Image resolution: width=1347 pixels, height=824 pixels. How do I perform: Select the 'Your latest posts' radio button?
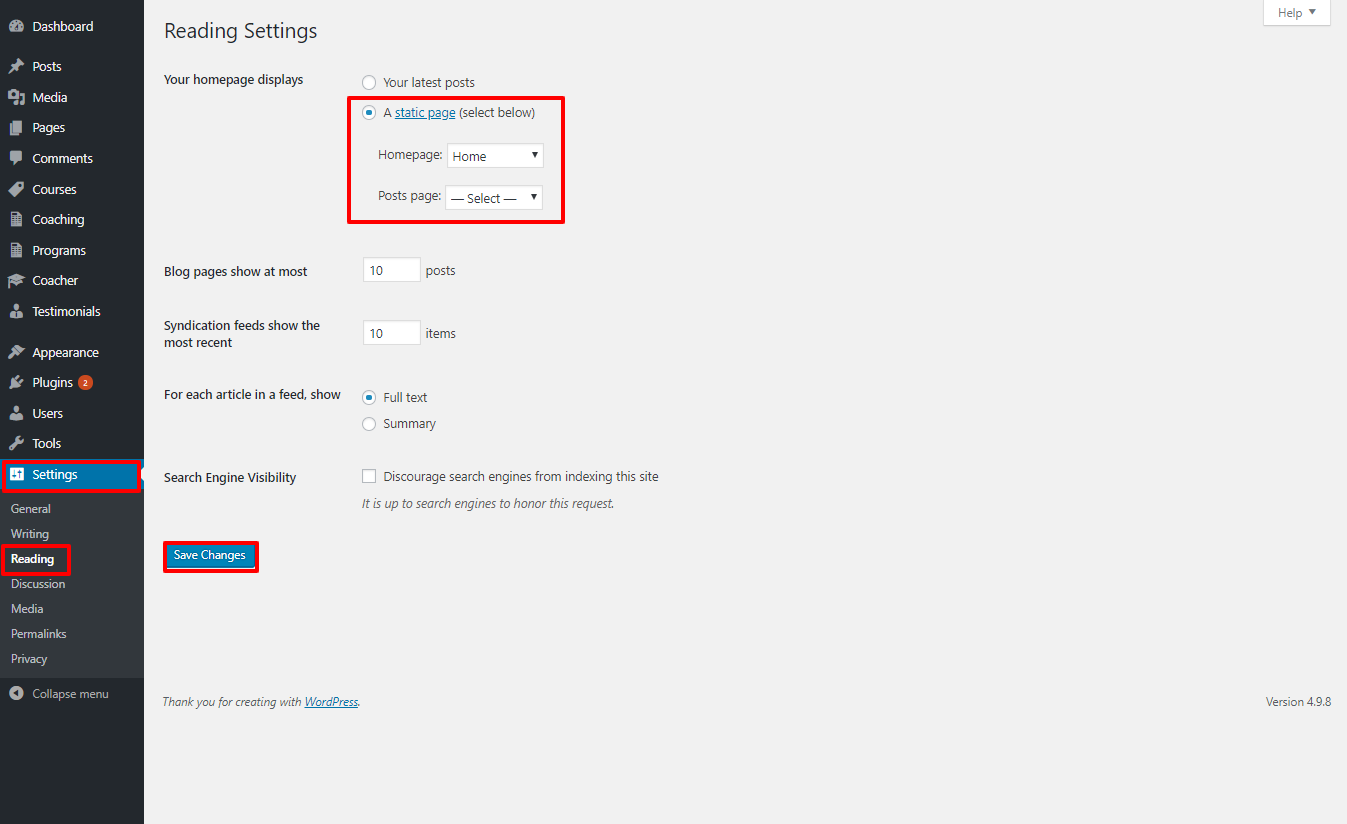click(x=370, y=83)
